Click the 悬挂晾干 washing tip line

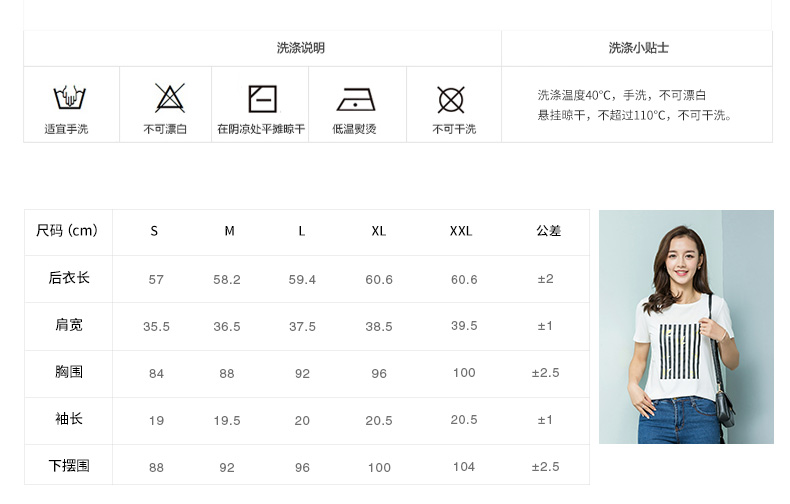click(x=635, y=115)
